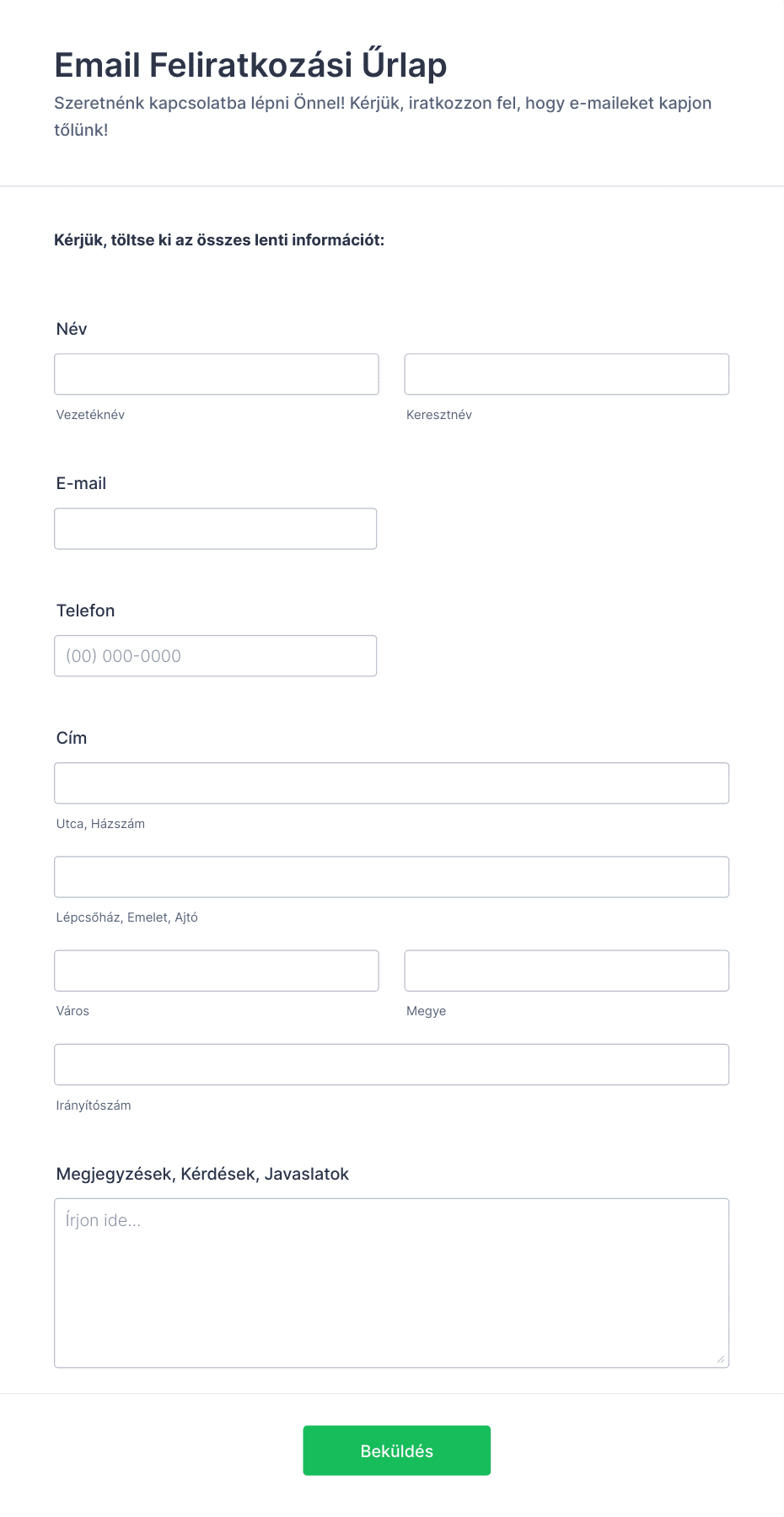Click the Telefon section label
Image resolution: width=784 pixels, height=1517 pixels.
click(85, 611)
